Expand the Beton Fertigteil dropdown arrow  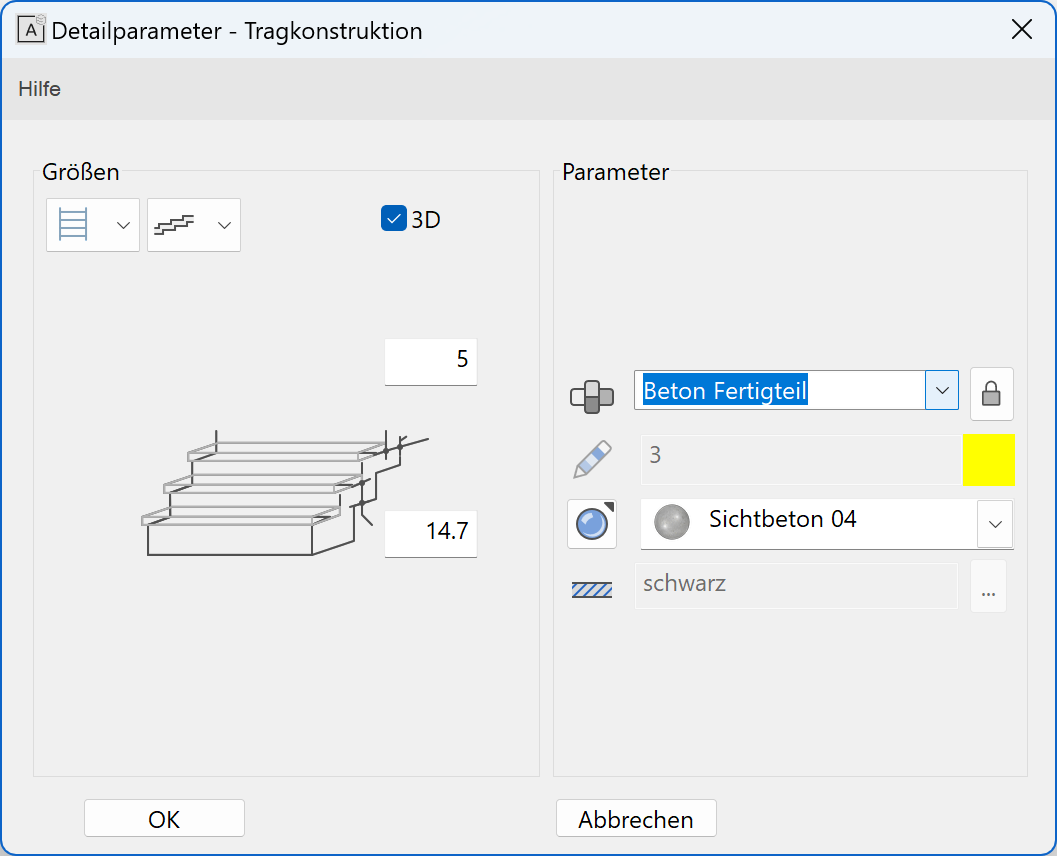[x=942, y=390]
